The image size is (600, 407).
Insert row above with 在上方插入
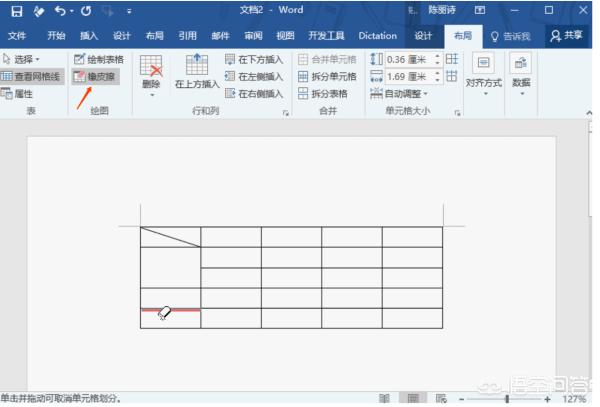pos(197,71)
